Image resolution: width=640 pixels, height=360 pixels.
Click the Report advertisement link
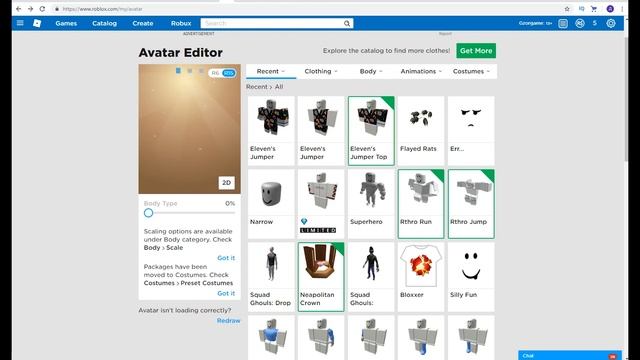click(x=445, y=33)
